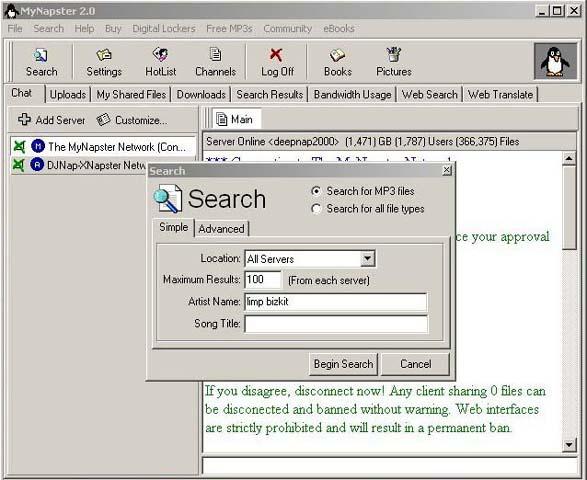The image size is (587, 480).
Task: Click the Song Title field
Action: point(336,324)
